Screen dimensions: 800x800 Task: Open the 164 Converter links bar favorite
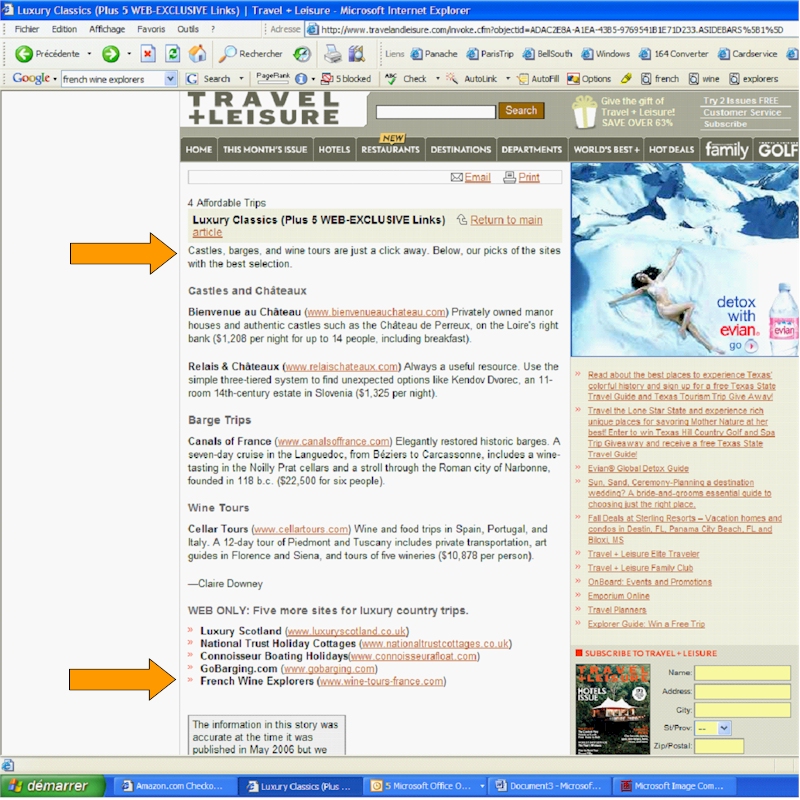tap(674, 54)
